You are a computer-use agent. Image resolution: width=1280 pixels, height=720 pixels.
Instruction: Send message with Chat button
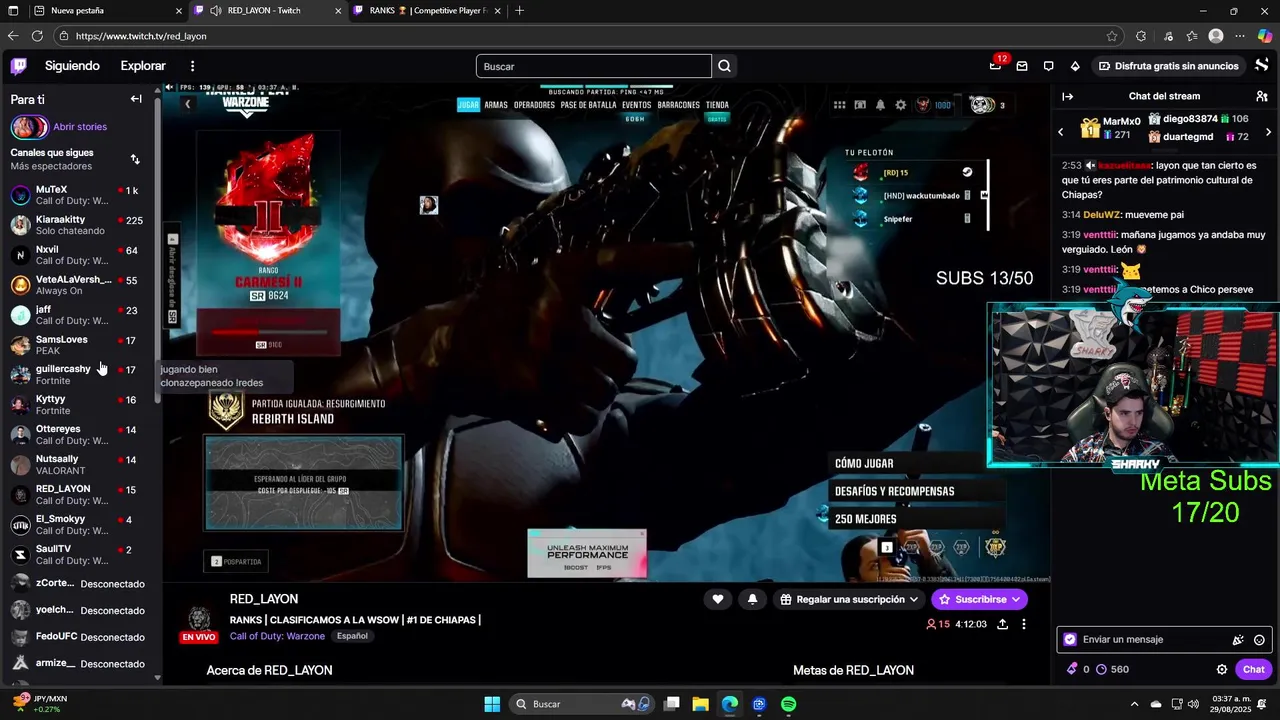coord(1254,669)
